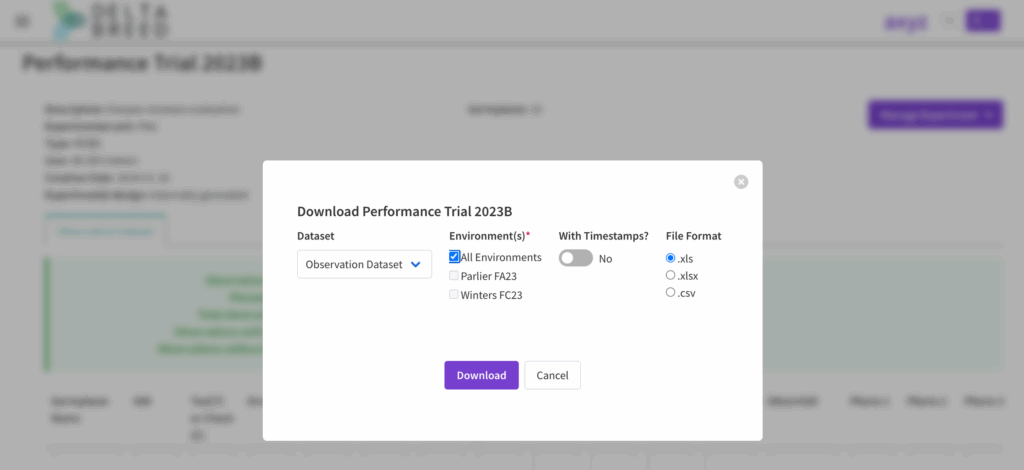Switch to the Observation Dataset tab behind dialog
Screen dimensions: 1024x470
(106, 231)
